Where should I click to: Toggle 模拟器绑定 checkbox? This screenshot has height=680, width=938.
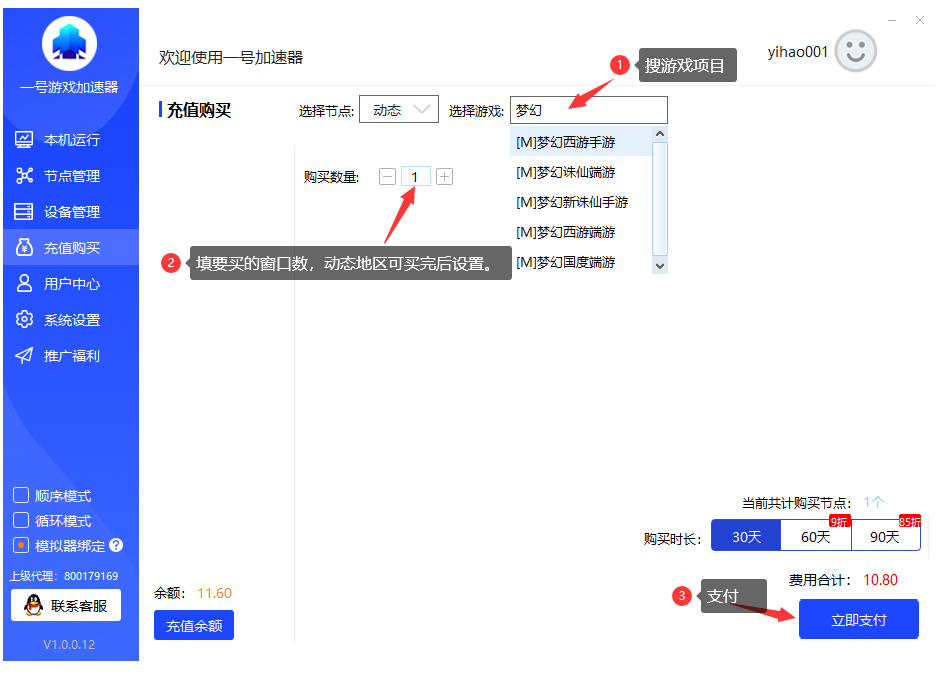coord(21,545)
